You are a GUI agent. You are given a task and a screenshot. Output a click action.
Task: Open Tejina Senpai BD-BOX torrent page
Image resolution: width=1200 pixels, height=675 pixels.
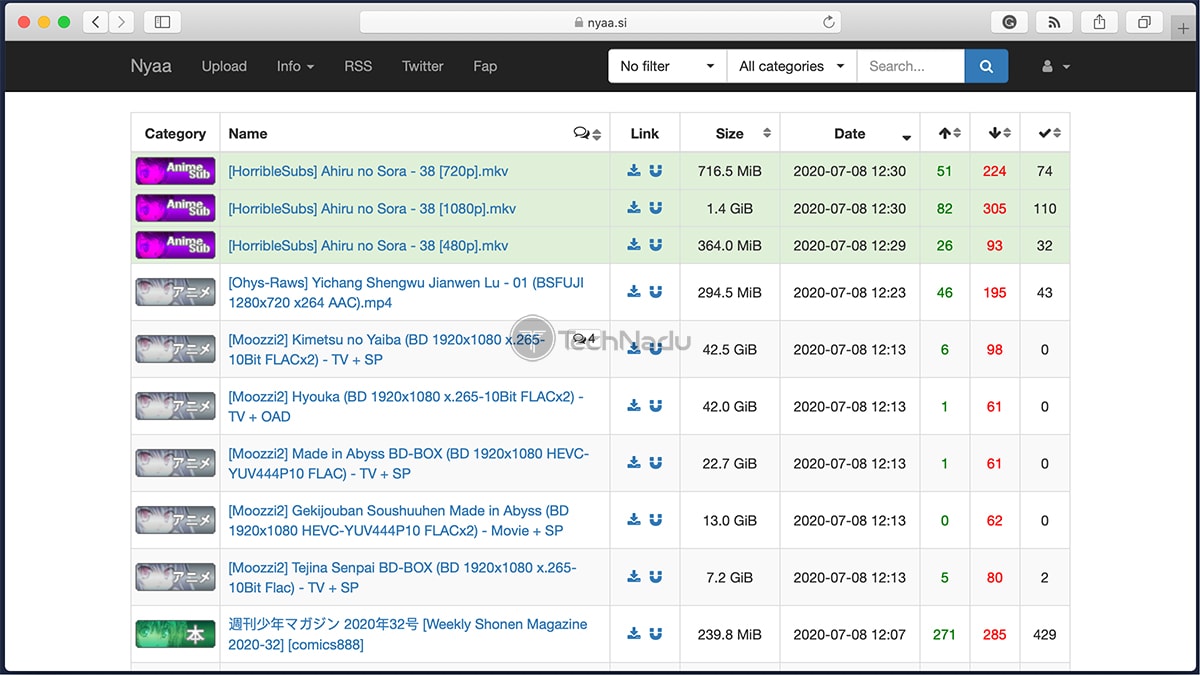tap(402, 577)
